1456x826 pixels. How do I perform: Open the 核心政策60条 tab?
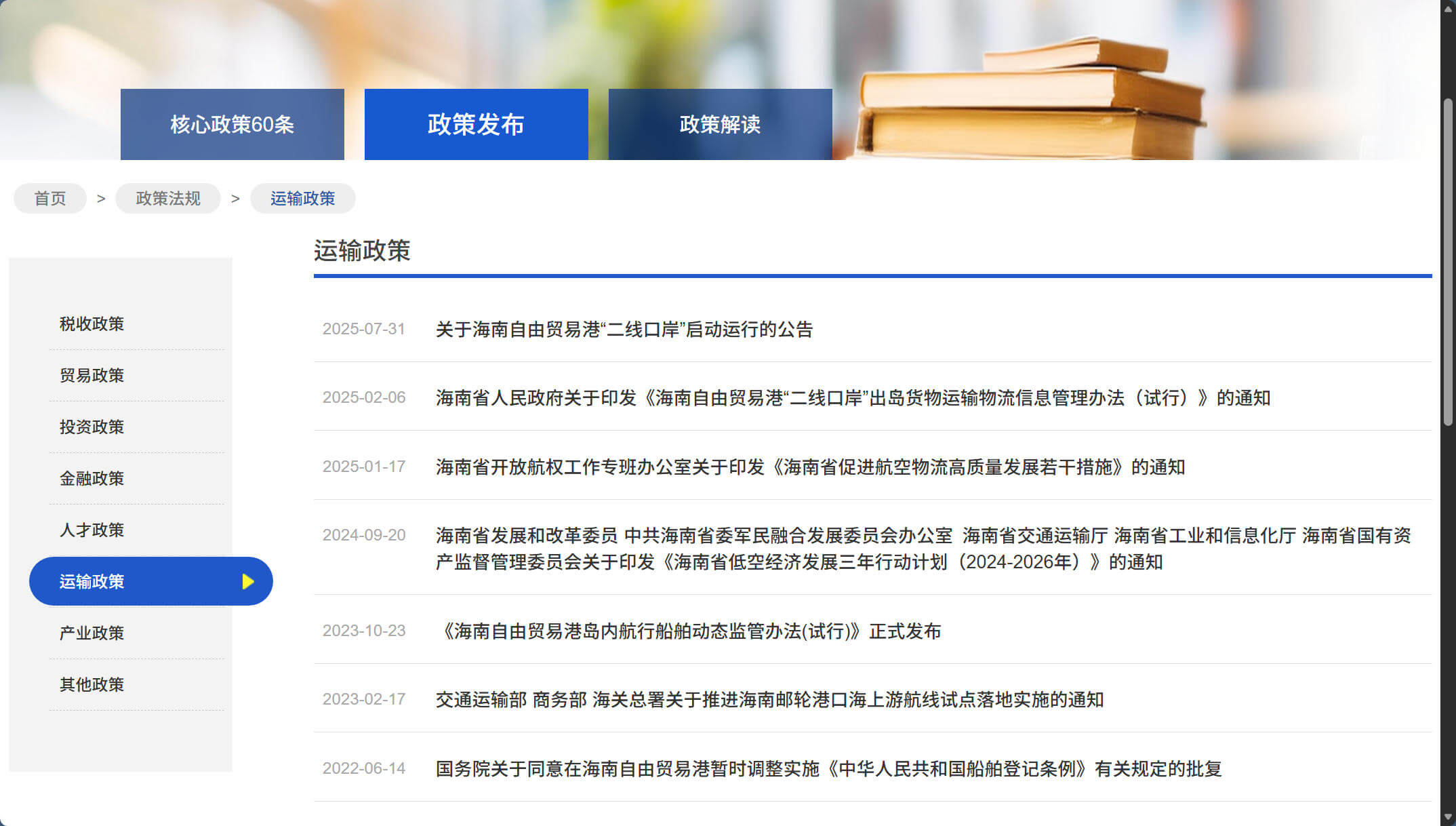pyautogui.click(x=232, y=125)
